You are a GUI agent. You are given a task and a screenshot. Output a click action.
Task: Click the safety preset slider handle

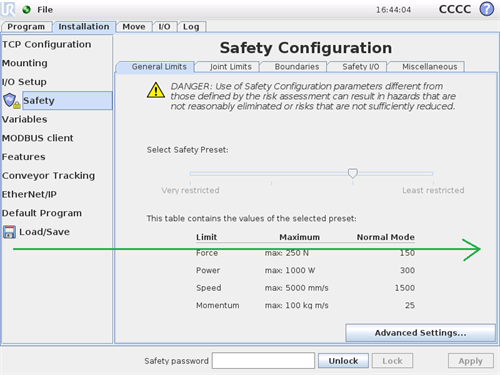tap(353, 173)
